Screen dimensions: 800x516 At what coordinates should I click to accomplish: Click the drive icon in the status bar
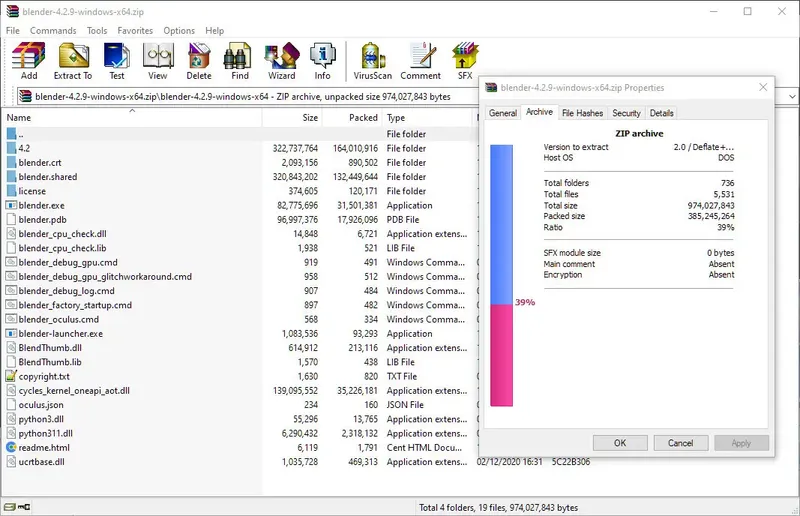[x=9, y=507]
